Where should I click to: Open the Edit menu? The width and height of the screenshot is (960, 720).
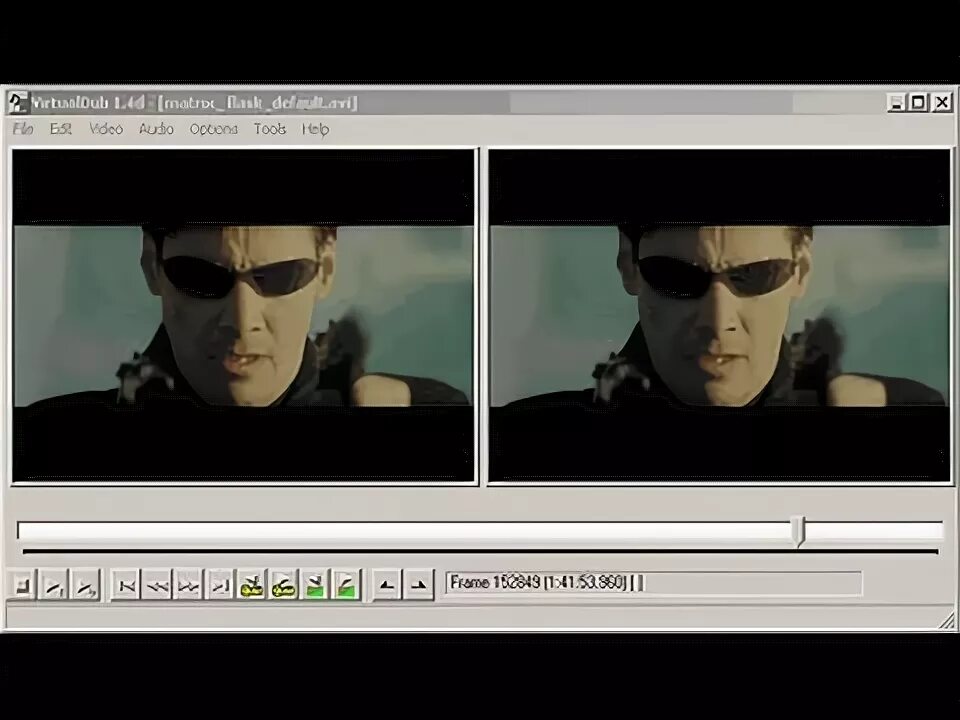point(61,129)
